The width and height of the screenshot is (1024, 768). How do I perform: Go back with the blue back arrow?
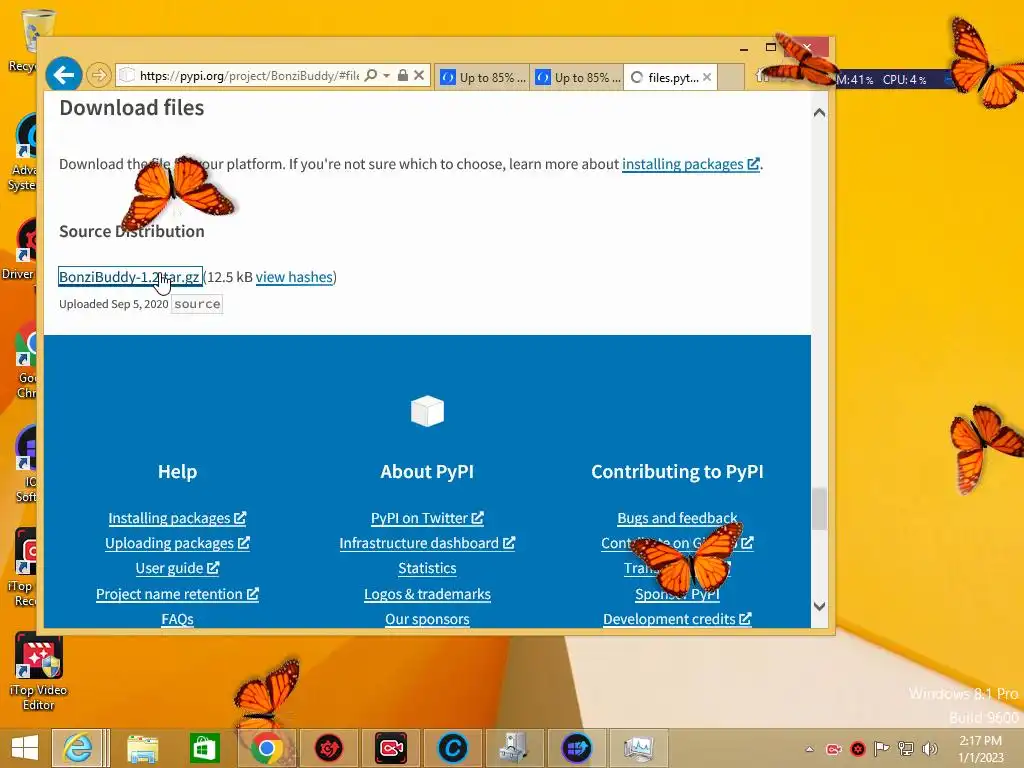(63, 75)
